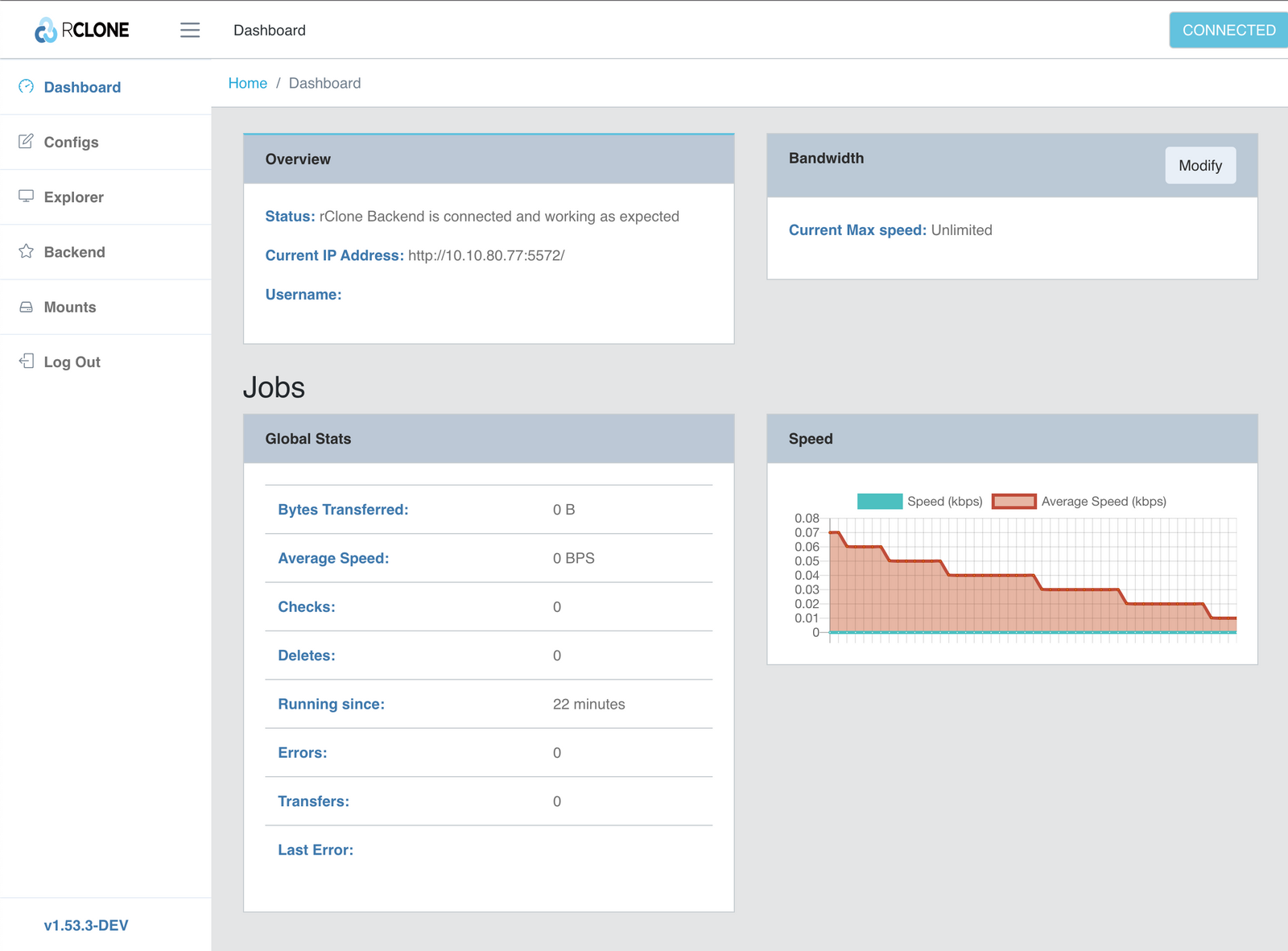Open the Bandwidth Modify dialog
The width and height of the screenshot is (1288, 951).
pos(1200,165)
